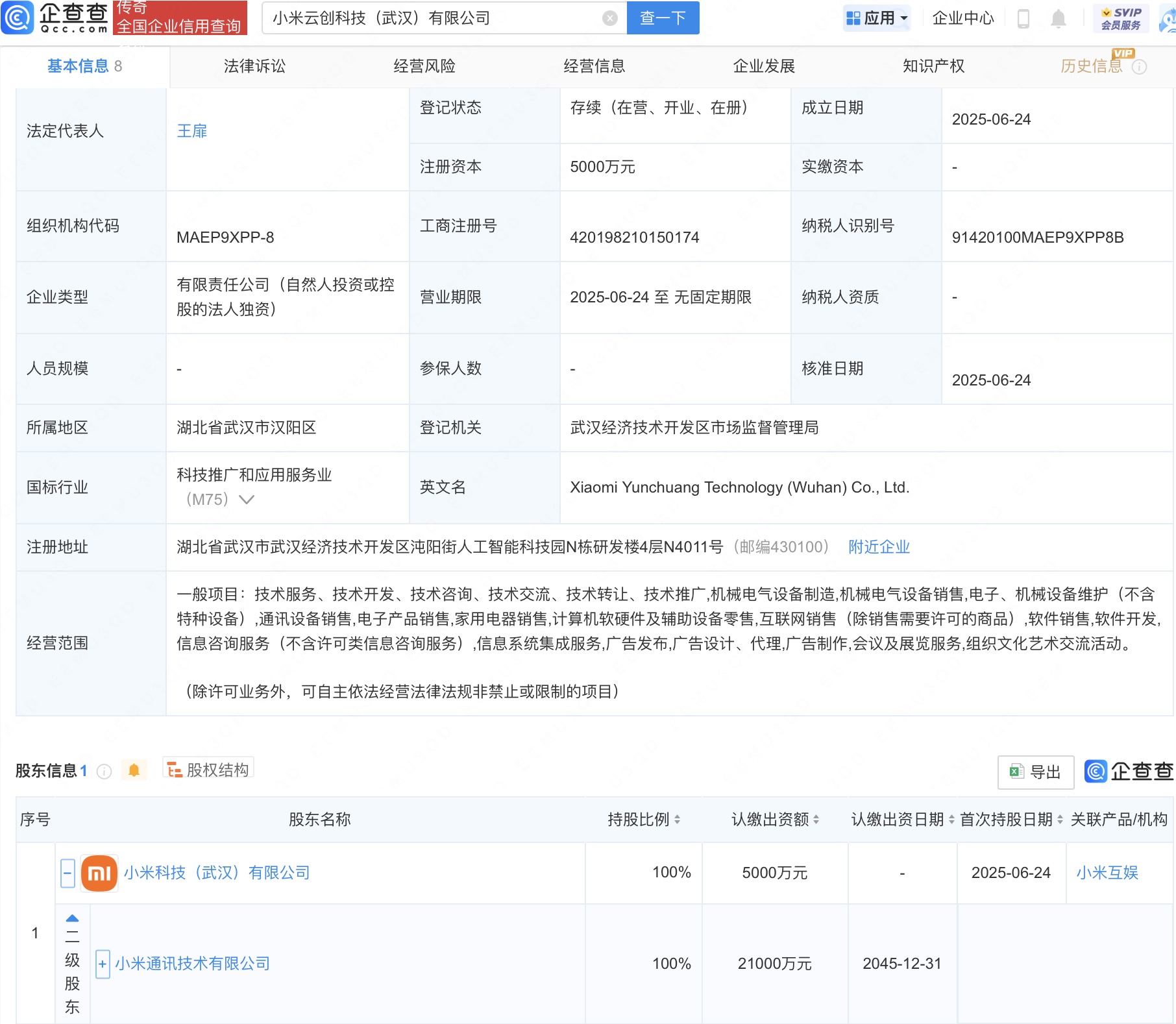Select status 存续（在营、开业、在册）

coord(659,108)
